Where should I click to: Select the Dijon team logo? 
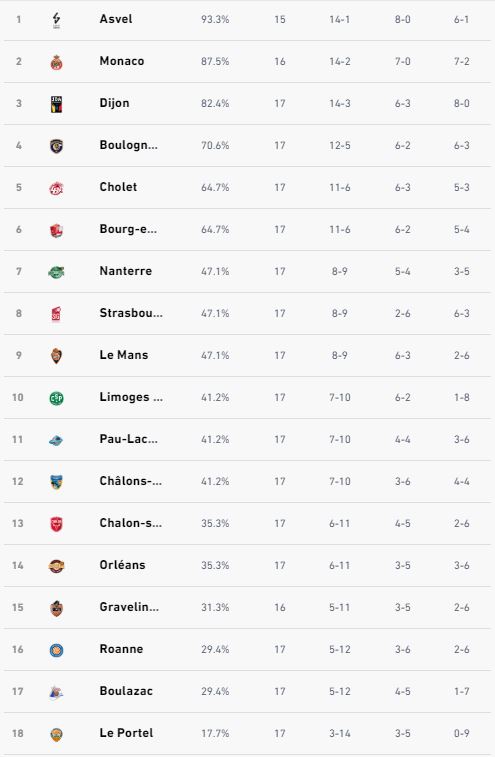click(x=57, y=104)
